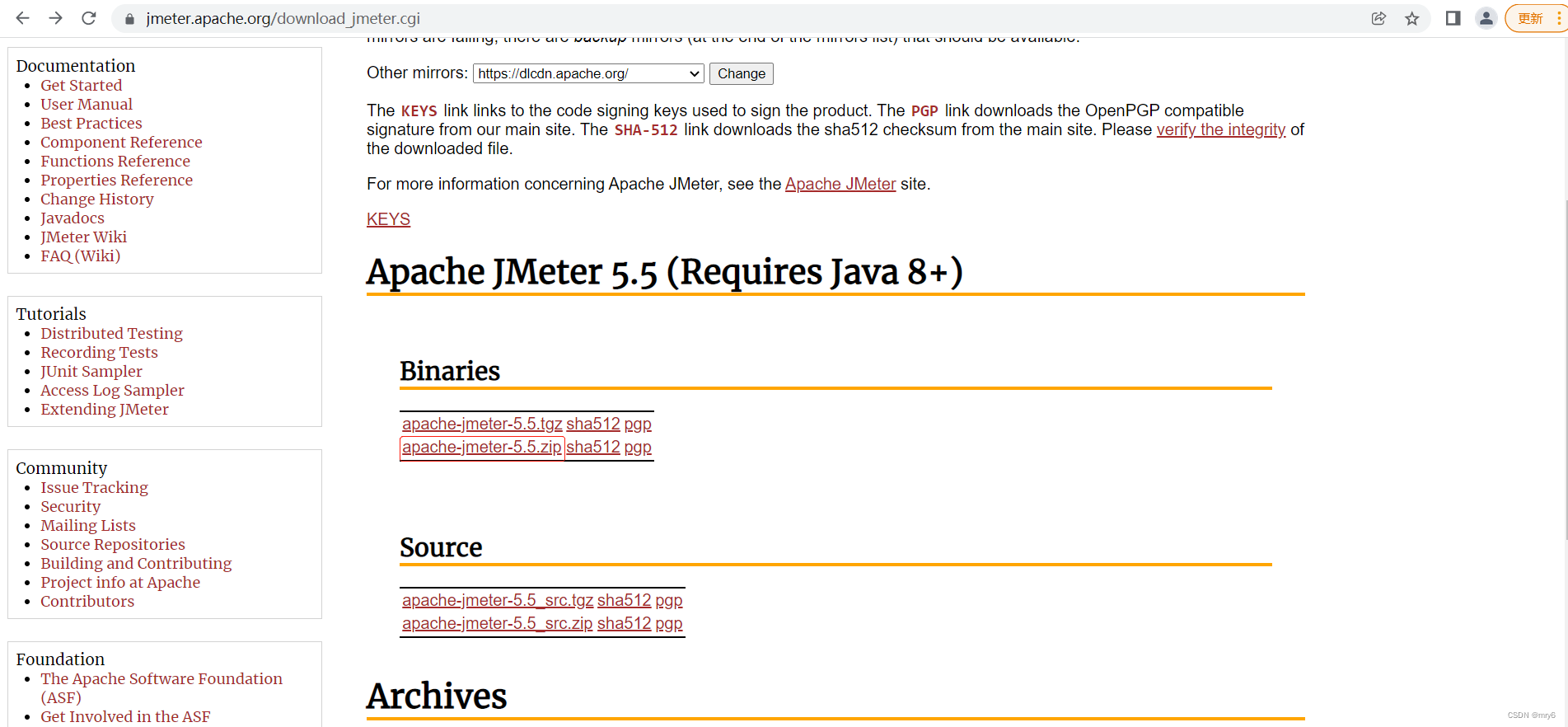Screen dimensions: 1568x727
Task: Download apache-jmeter-5.5.tgz binary
Action: click(x=482, y=424)
